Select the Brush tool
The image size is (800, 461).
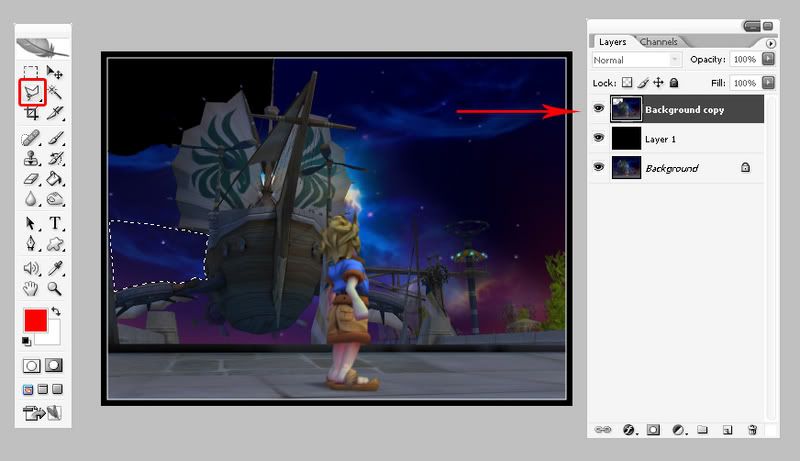(55, 138)
